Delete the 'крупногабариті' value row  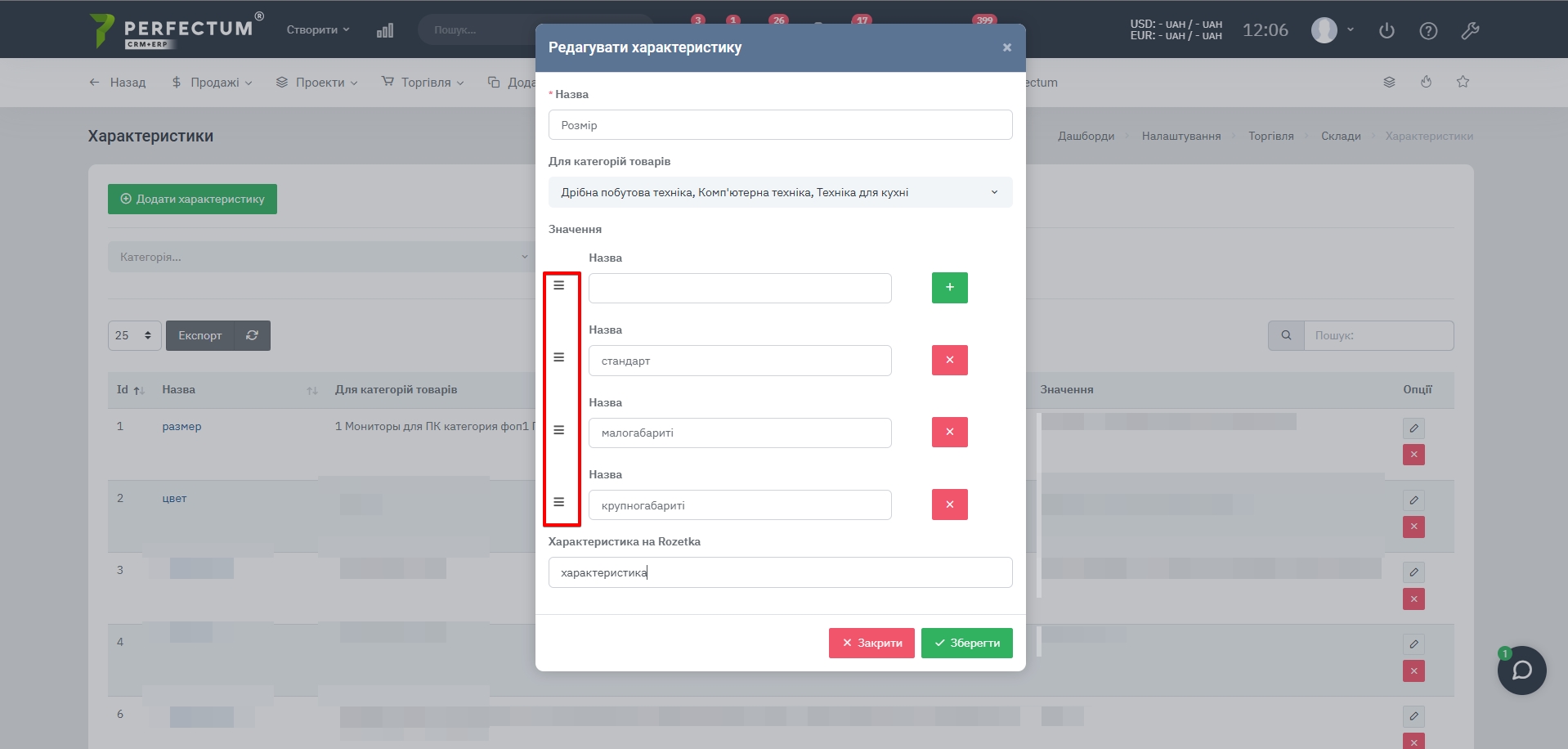[949, 505]
